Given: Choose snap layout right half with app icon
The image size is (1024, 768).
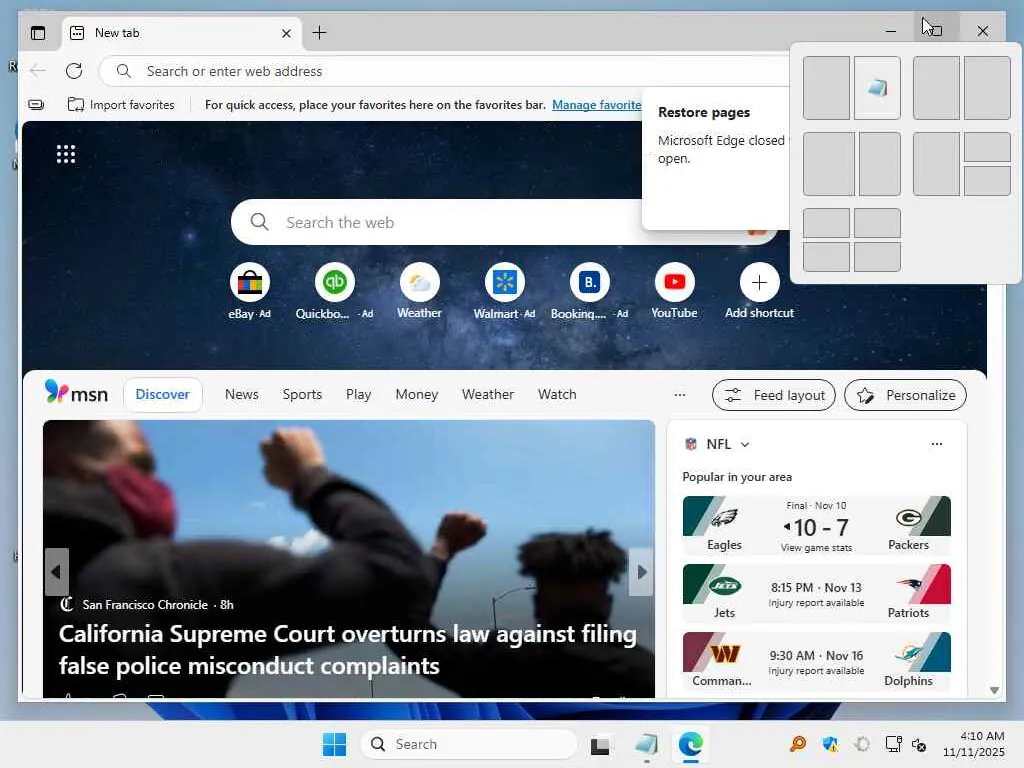Looking at the screenshot, I should pyautogui.click(x=877, y=88).
